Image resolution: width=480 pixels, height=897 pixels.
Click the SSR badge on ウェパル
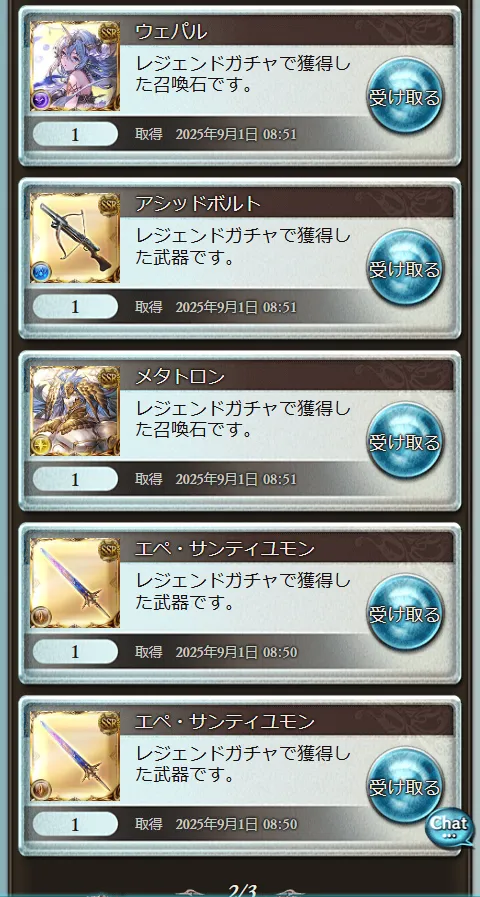[x=109, y=33]
